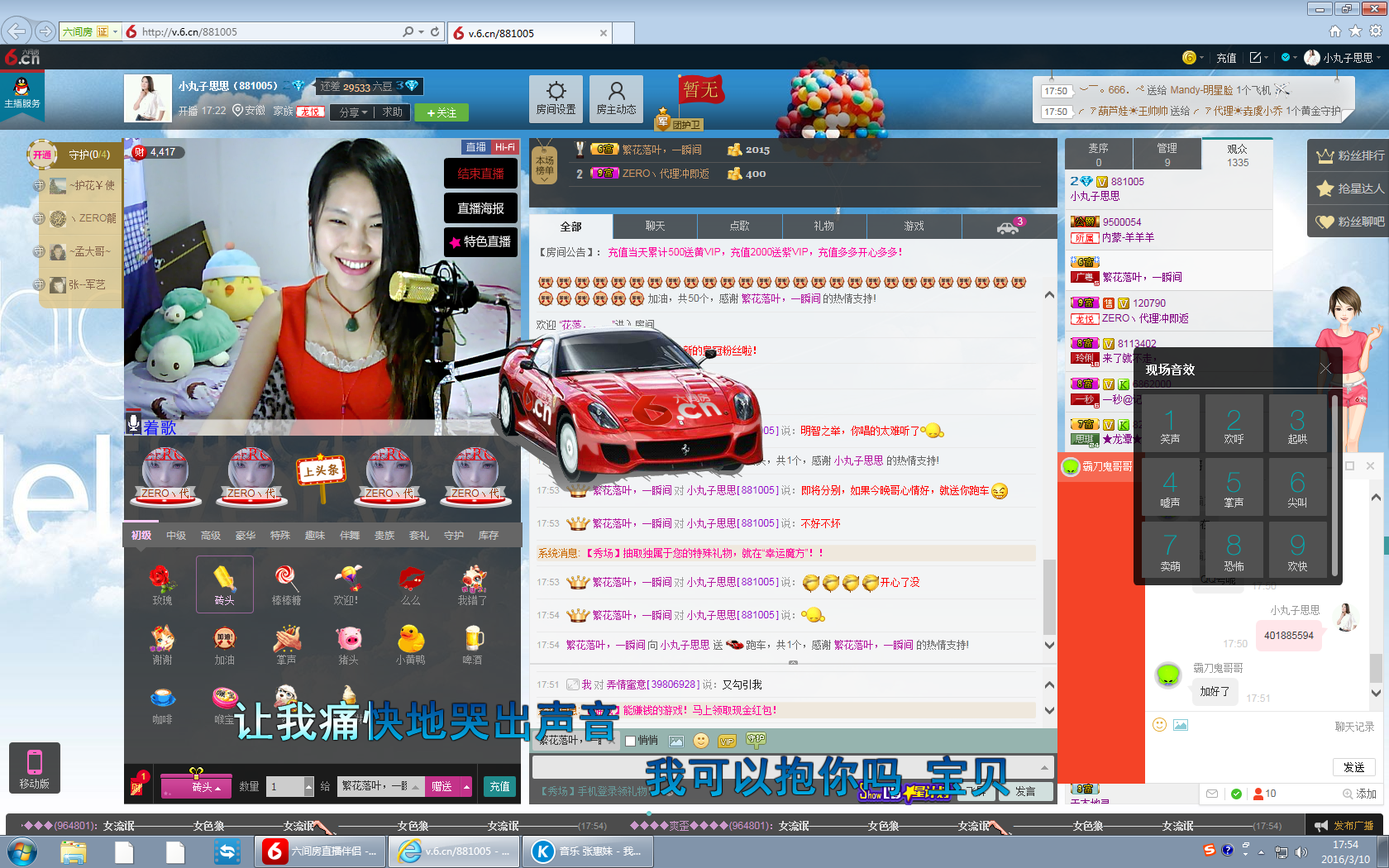The width and height of the screenshot is (1389, 868).
Task: Click the 发言 speak button
Action: coord(1025,791)
